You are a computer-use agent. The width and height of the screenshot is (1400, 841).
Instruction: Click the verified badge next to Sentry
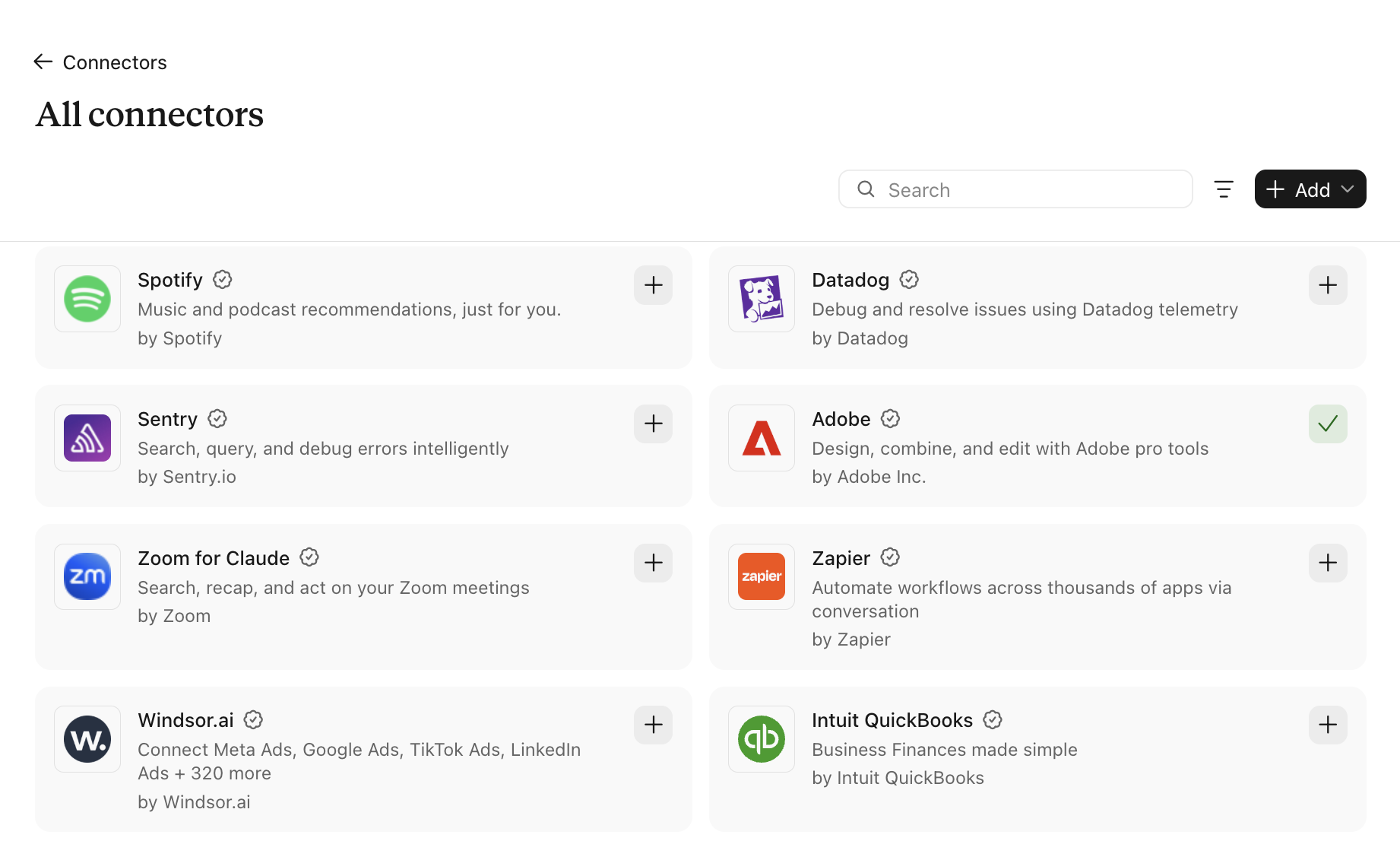(217, 419)
